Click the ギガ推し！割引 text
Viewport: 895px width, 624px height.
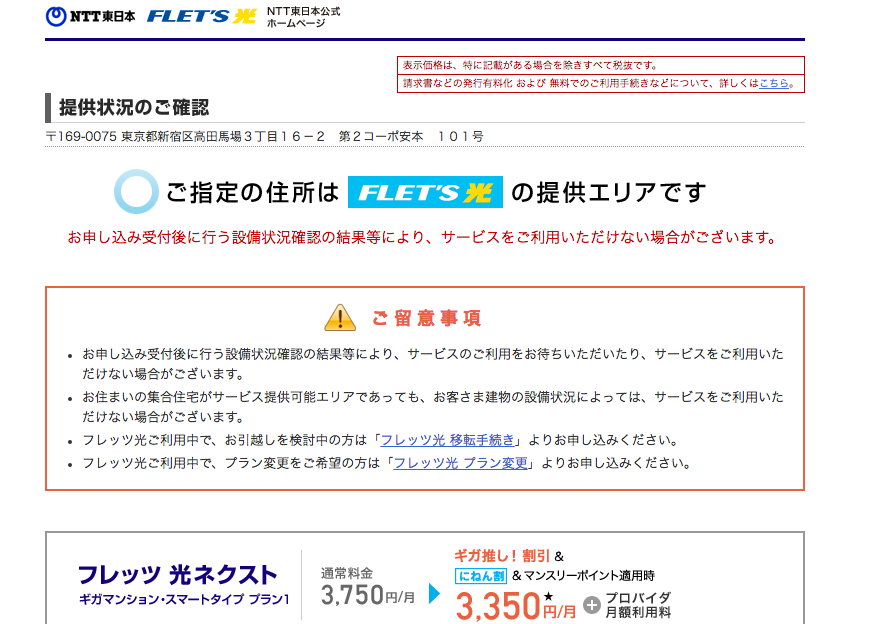click(x=502, y=555)
